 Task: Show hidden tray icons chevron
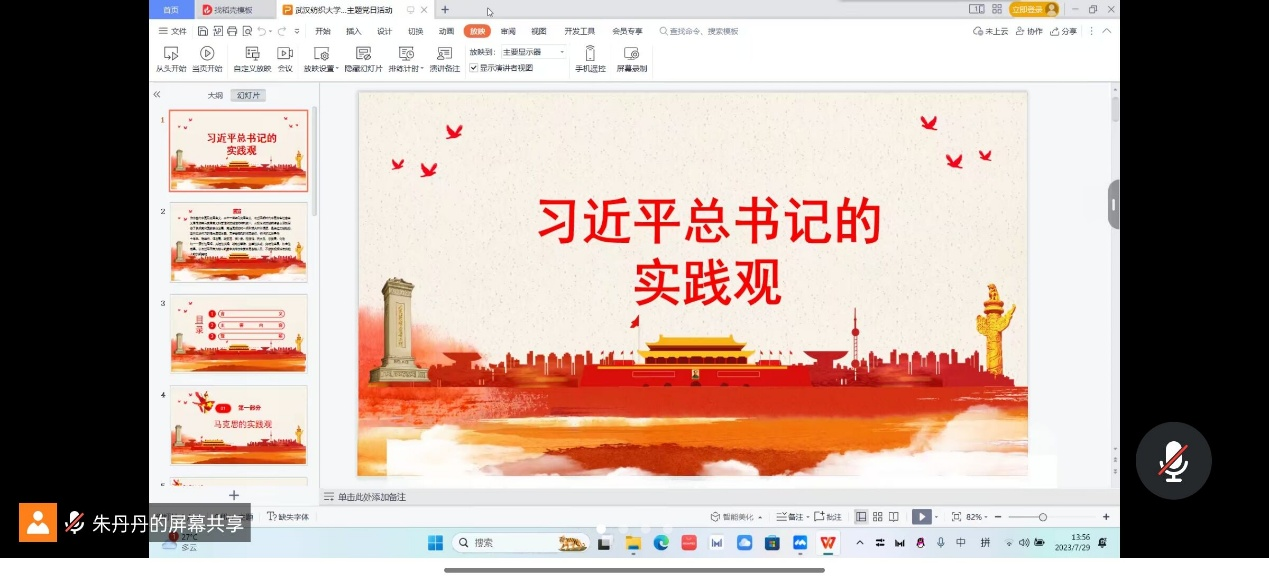click(859, 542)
